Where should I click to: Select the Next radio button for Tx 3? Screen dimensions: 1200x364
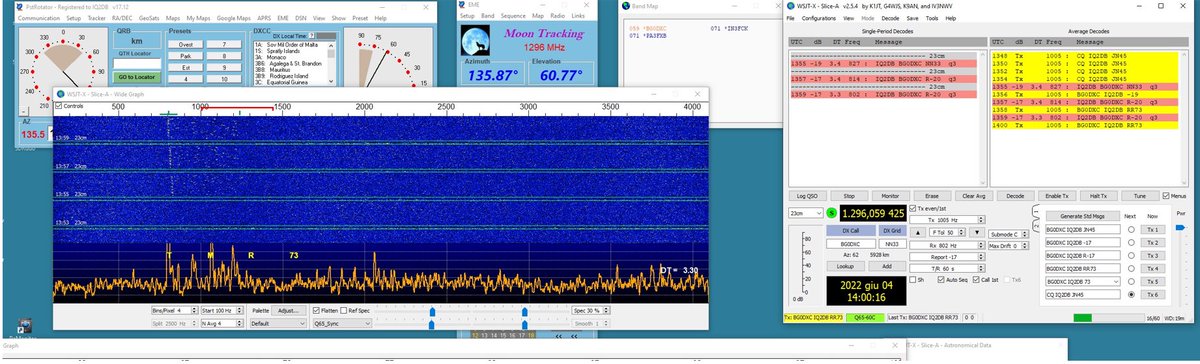click(1131, 255)
